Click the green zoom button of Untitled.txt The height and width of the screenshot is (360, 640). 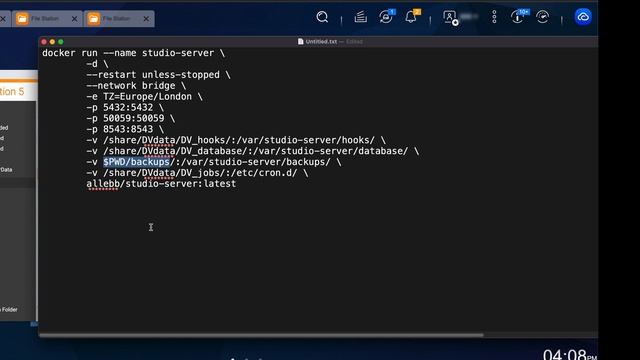point(61,42)
